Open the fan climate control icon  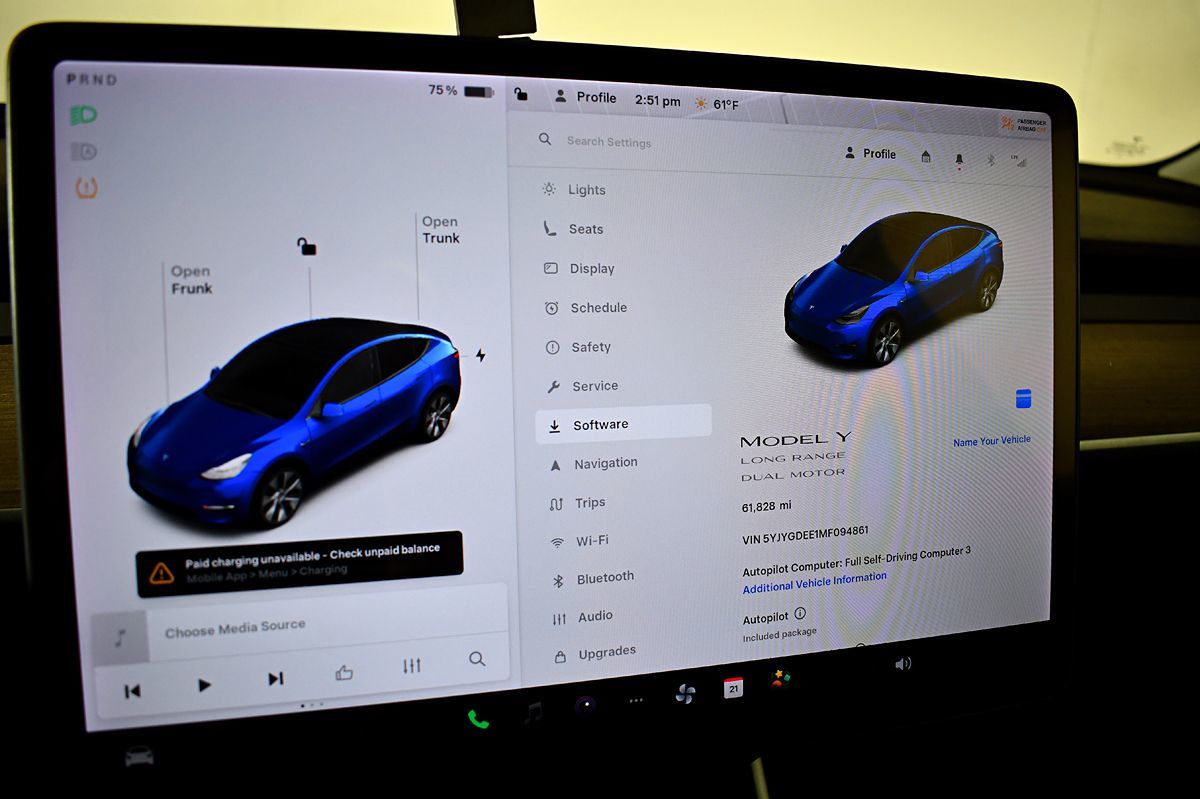point(684,693)
